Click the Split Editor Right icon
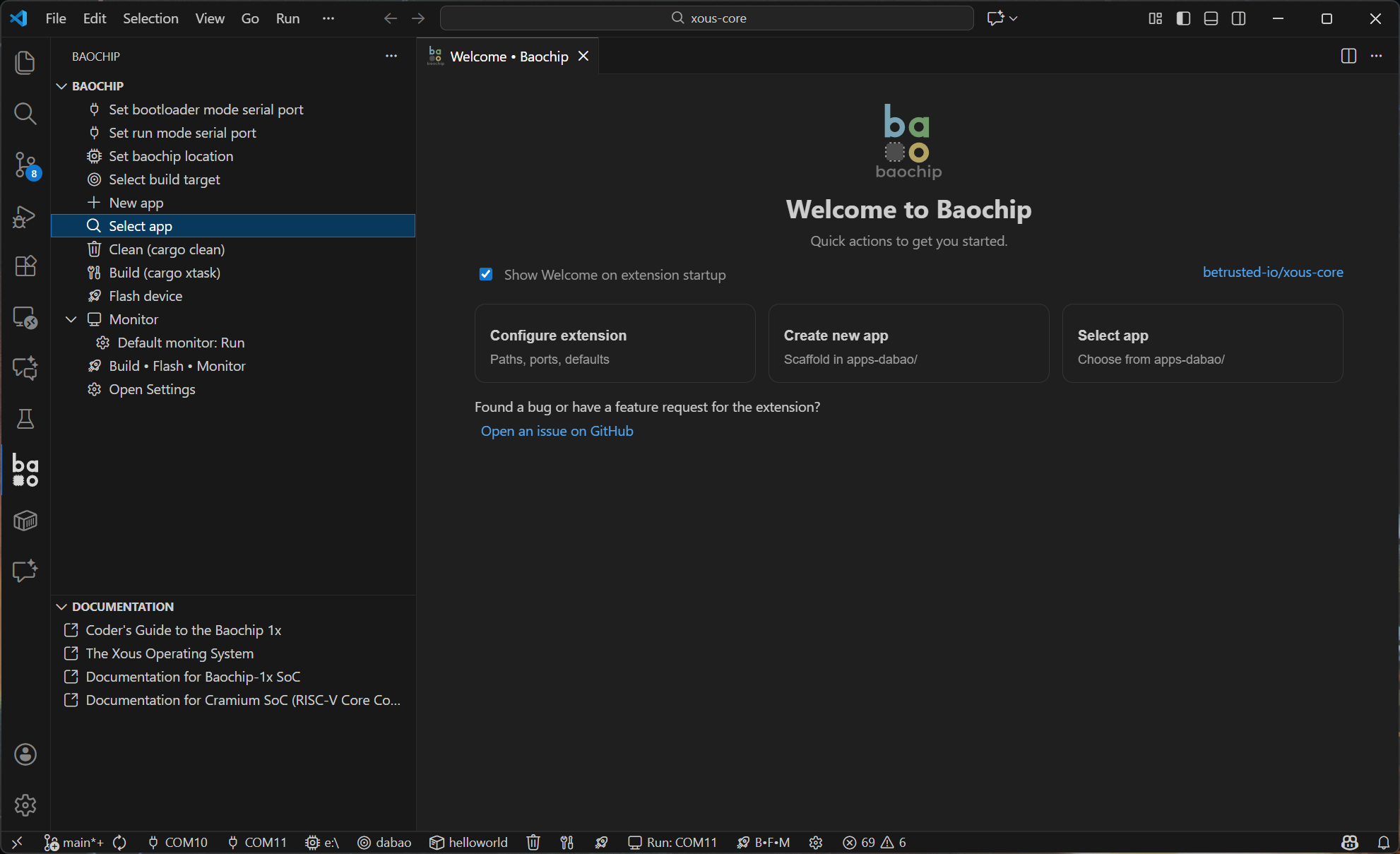This screenshot has width=1400, height=854. click(1348, 56)
